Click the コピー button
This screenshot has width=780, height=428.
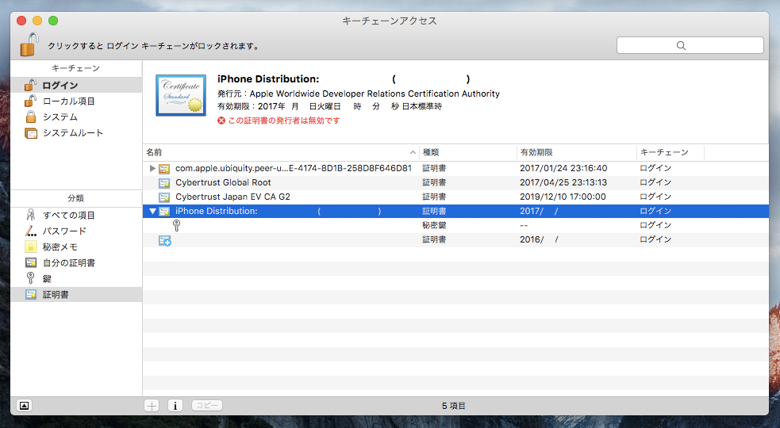(207, 406)
